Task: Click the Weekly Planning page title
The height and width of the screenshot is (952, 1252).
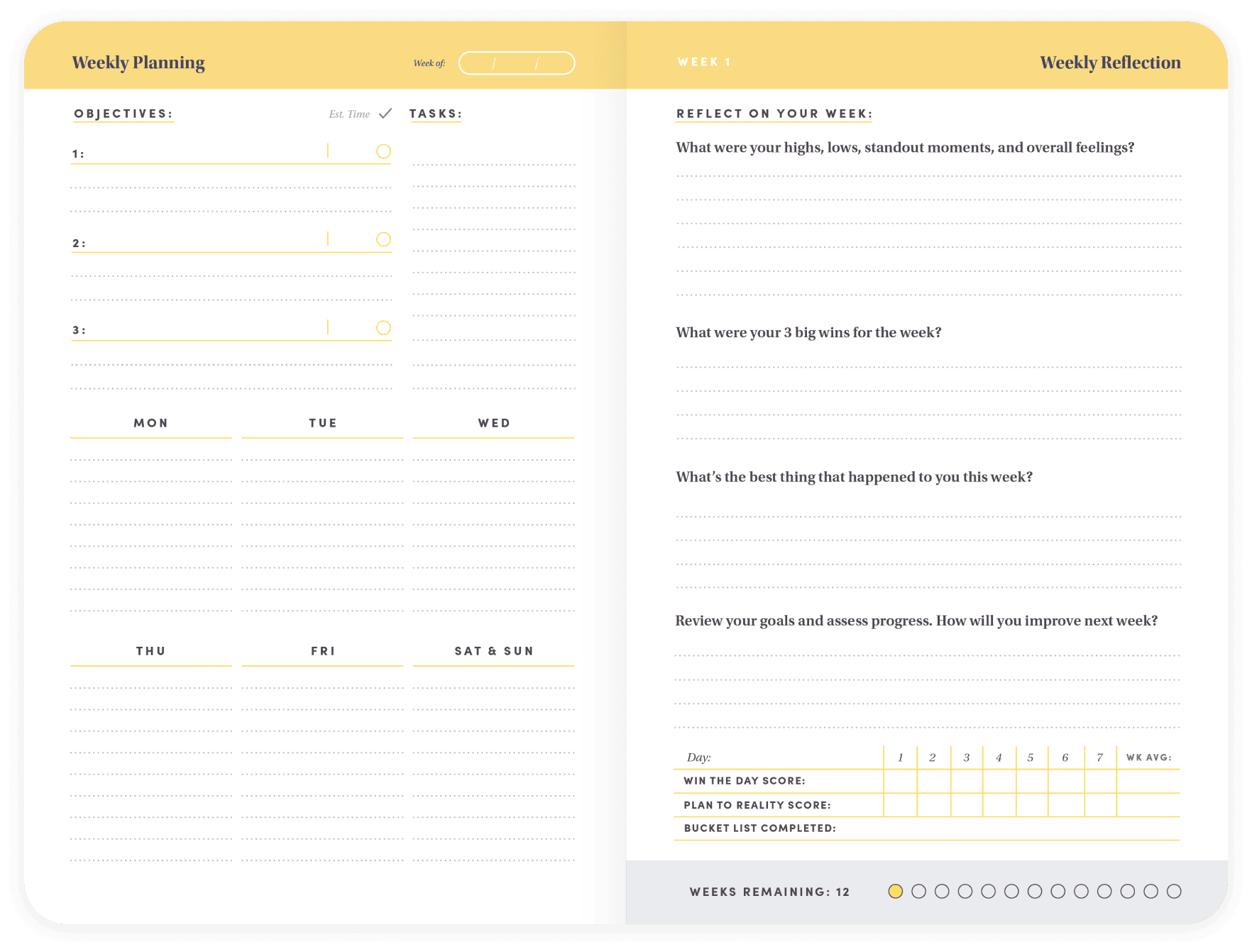Action: coord(138,62)
